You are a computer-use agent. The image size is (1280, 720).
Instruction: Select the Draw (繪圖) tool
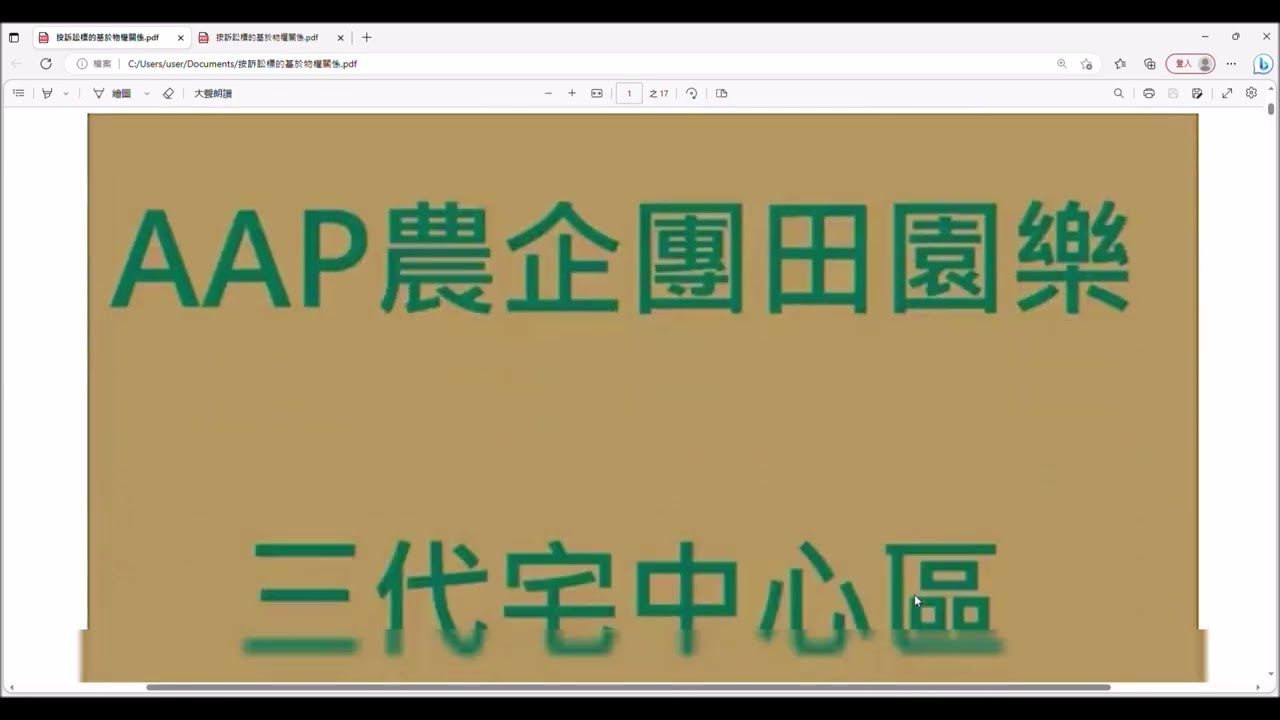tap(112, 93)
